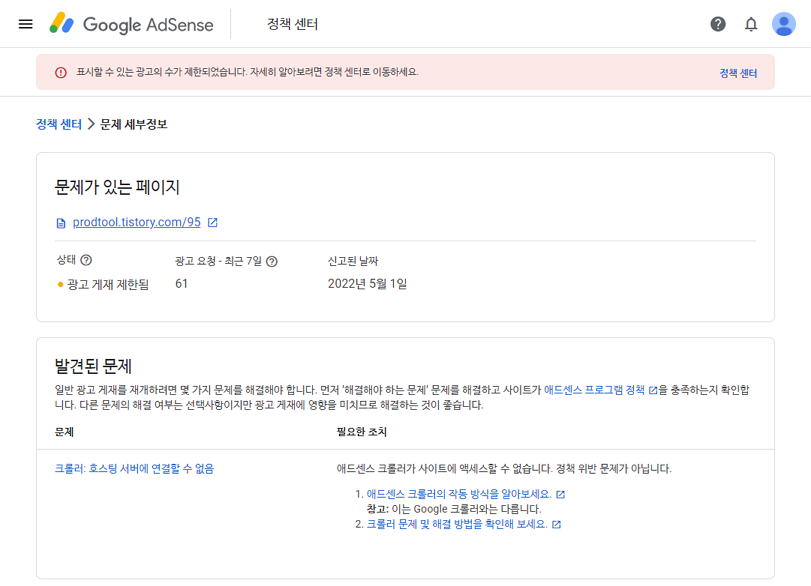Open the navigation hamburger menu
Image resolution: width=811 pixels, height=586 pixels.
tap(25, 24)
